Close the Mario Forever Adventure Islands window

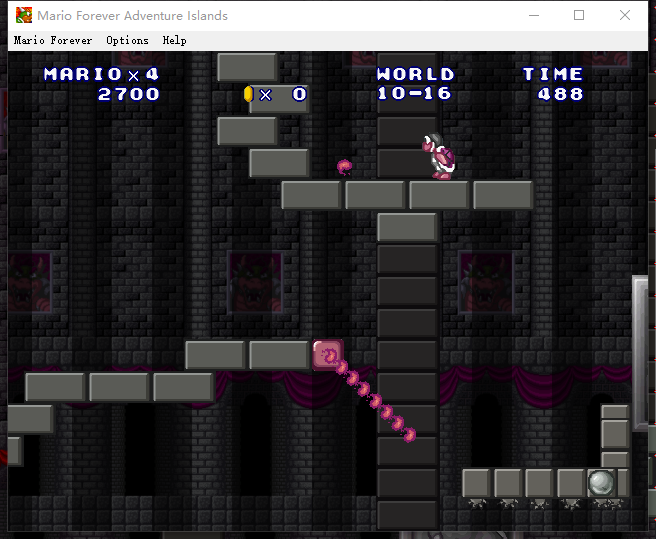point(625,15)
